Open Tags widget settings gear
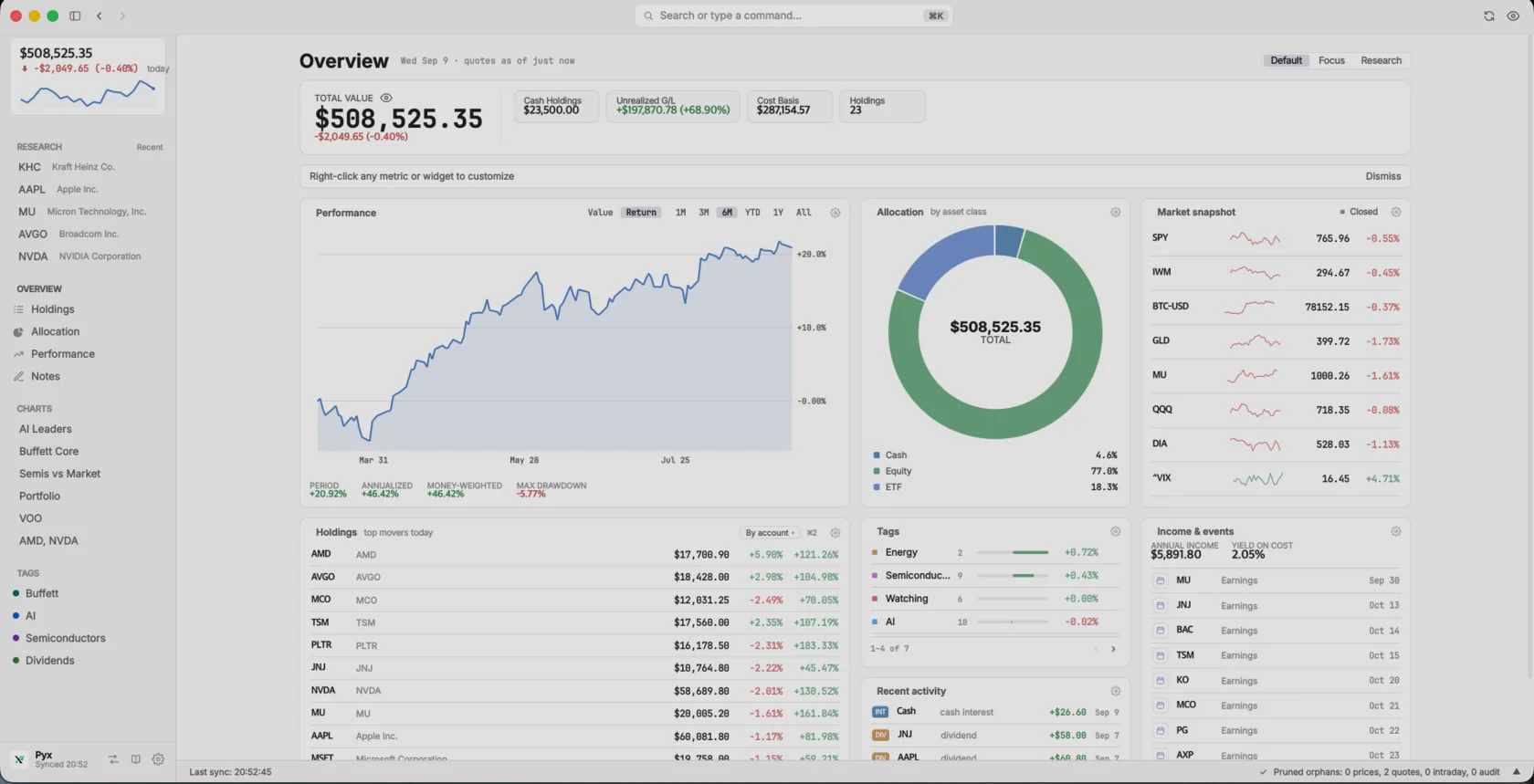The height and width of the screenshot is (784, 1534). (1115, 531)
